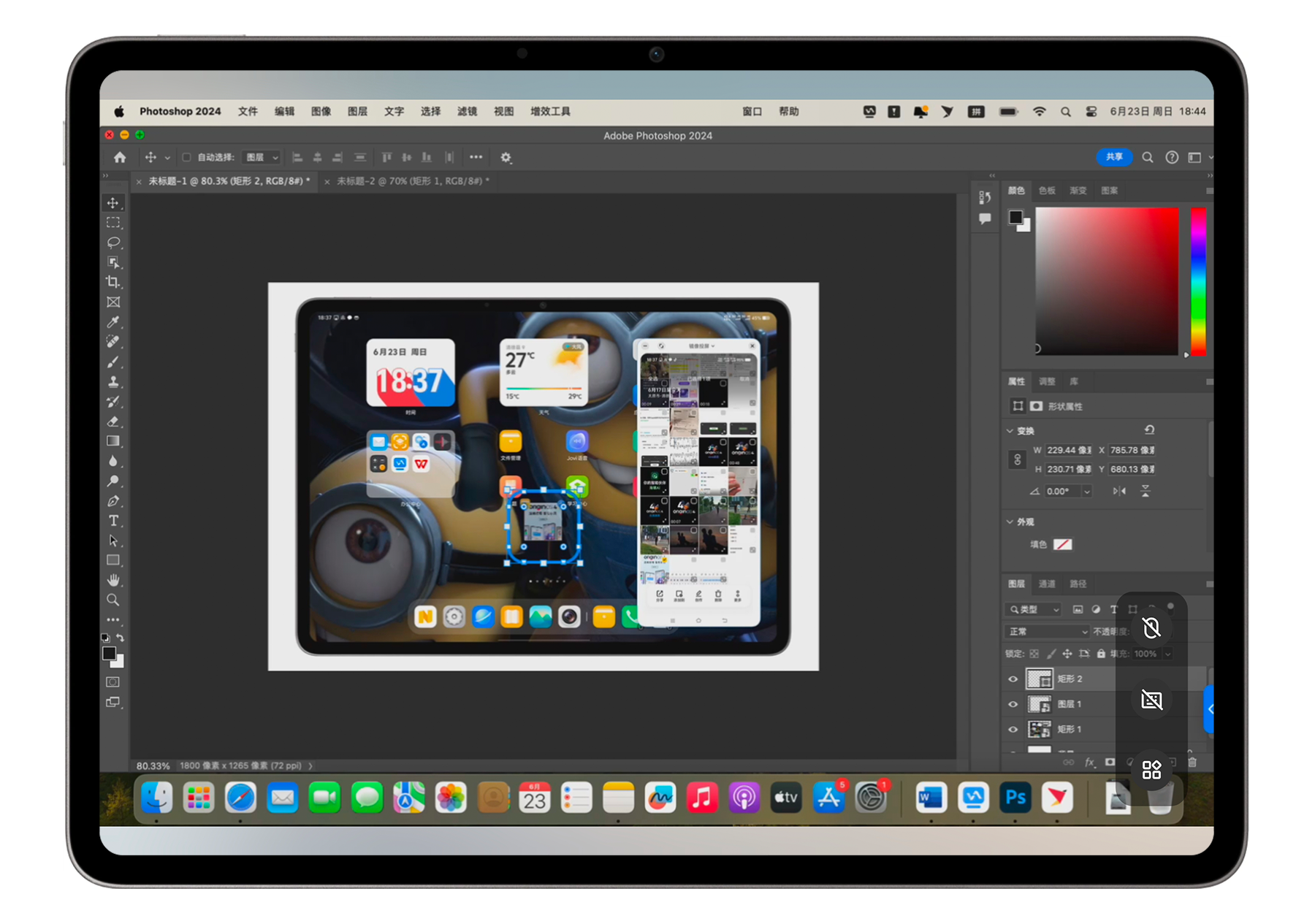
Task: Flip horizontally in Properties transform section
Action: tap(1119, 491)
